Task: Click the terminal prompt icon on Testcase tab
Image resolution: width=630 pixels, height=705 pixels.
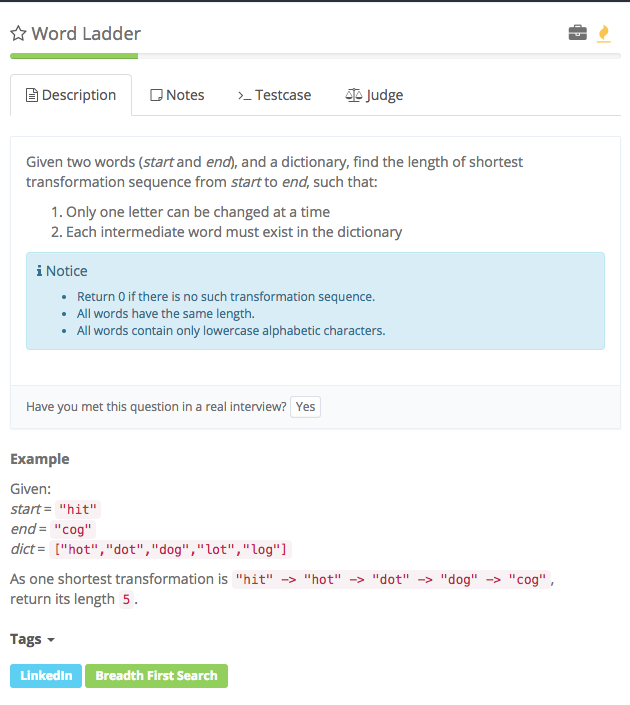Action: (244, 95)
